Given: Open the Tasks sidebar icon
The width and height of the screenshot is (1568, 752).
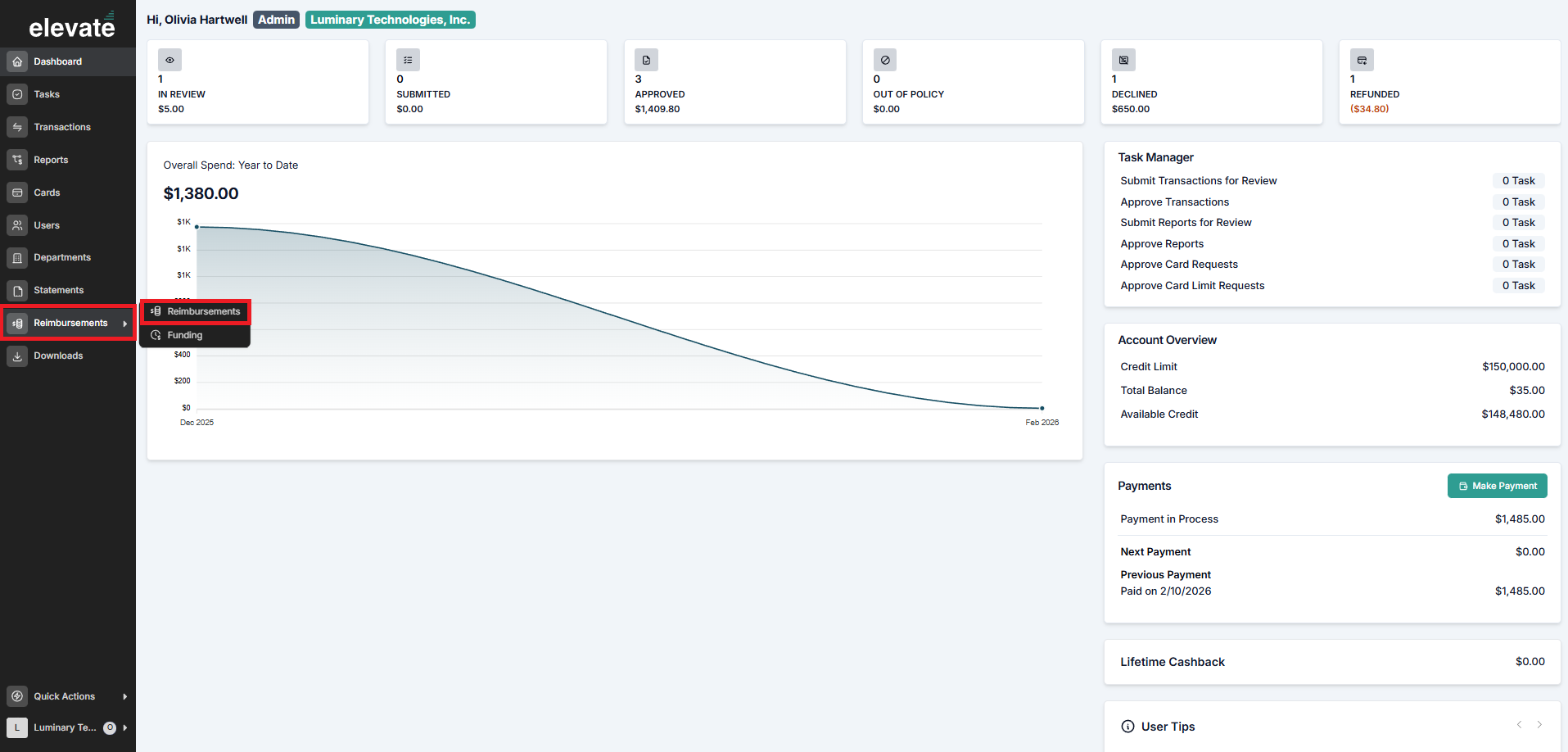Looking at the screenshot, I should 17,94.
